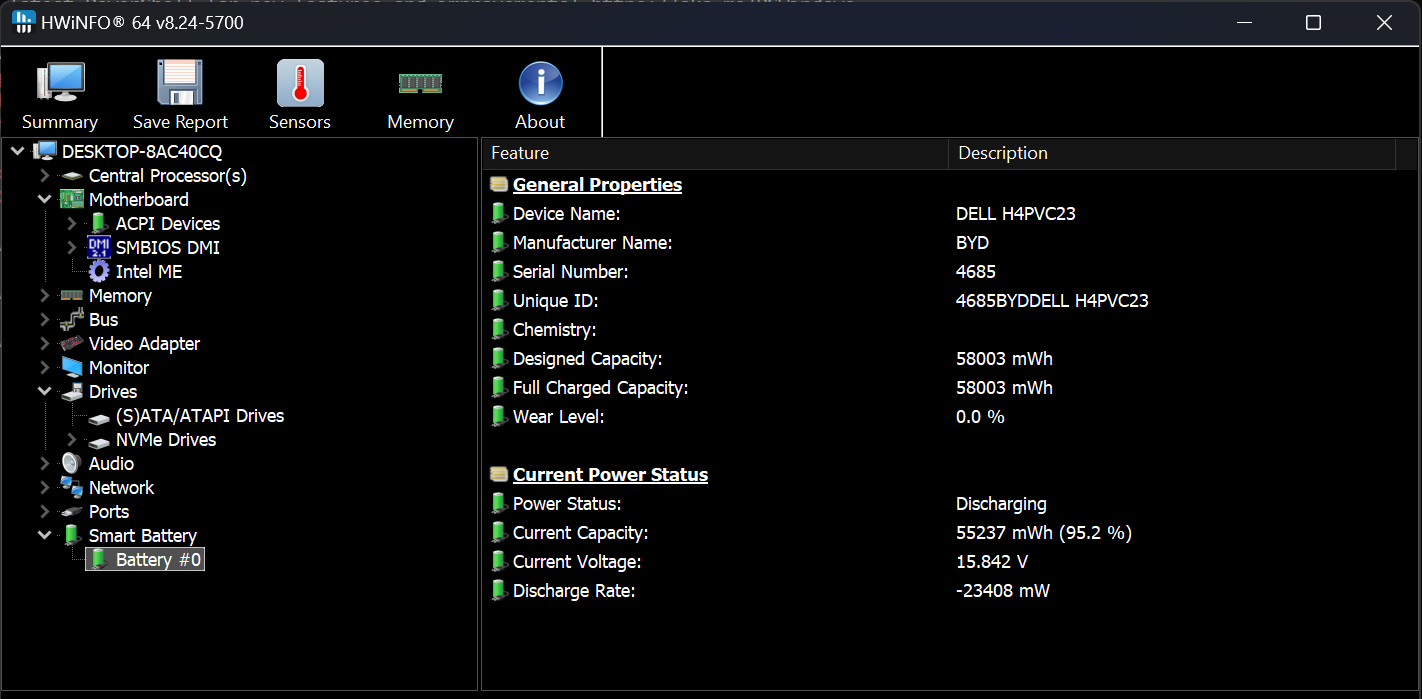
Task: Click the Memory module icon in the tree
Action: 72,296
